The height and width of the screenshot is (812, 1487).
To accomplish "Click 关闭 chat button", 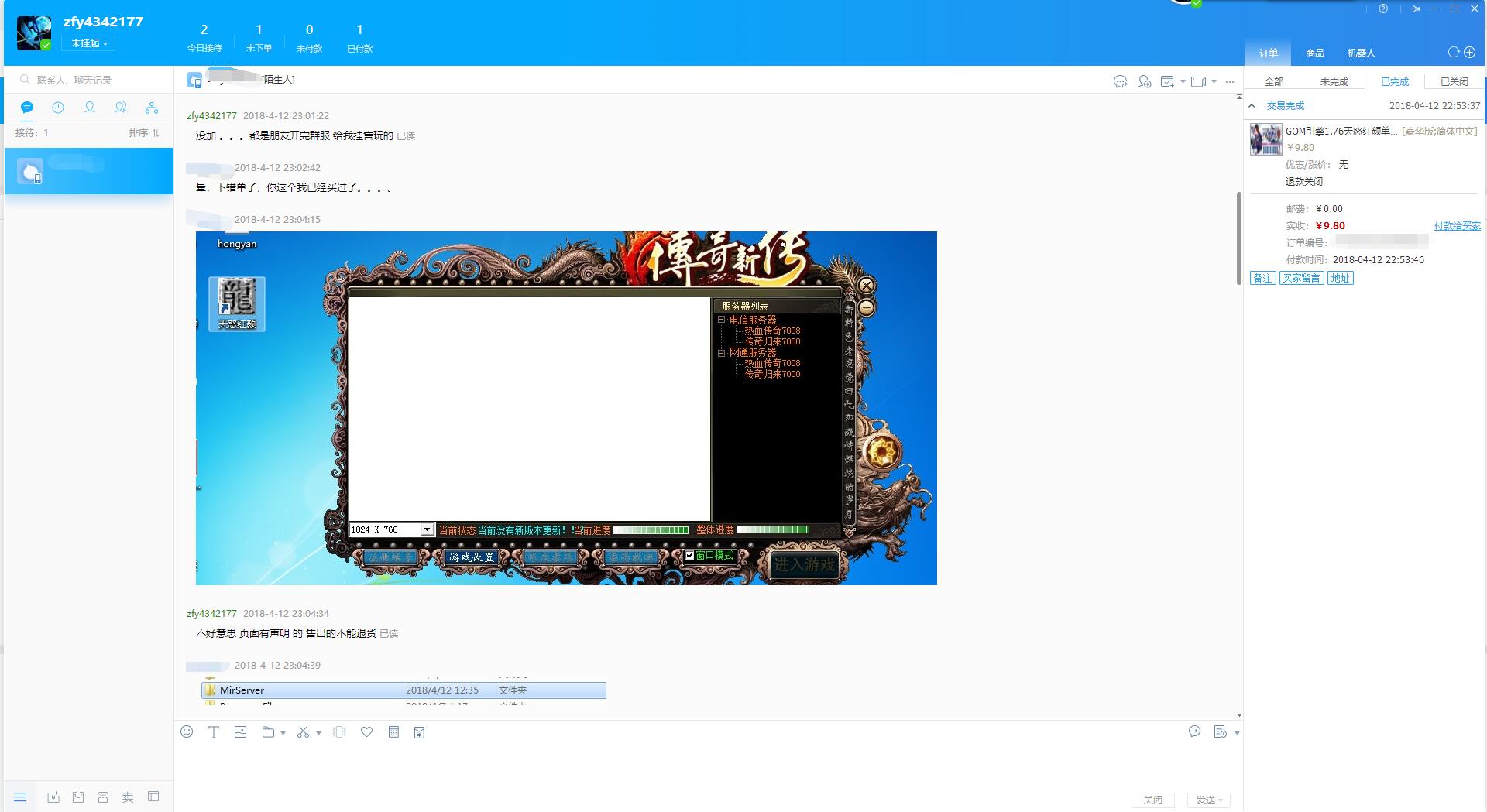I will click(1153, 800).
